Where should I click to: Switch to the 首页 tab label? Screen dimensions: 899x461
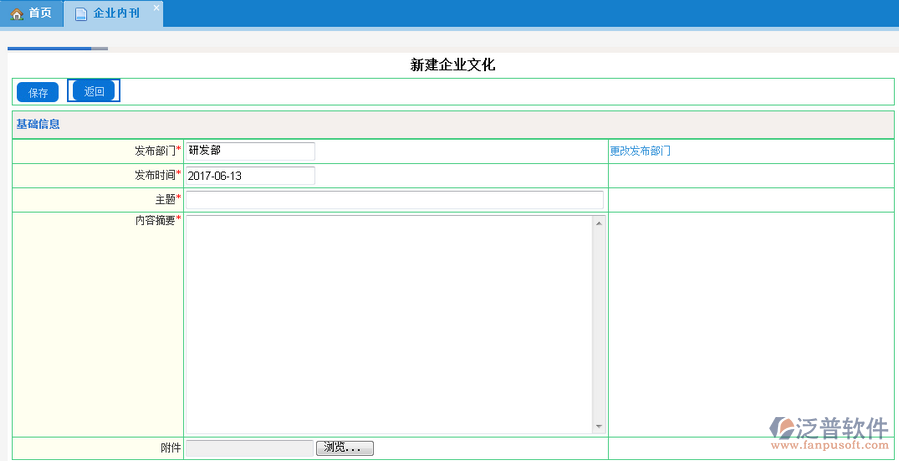[x=40, y=14]
